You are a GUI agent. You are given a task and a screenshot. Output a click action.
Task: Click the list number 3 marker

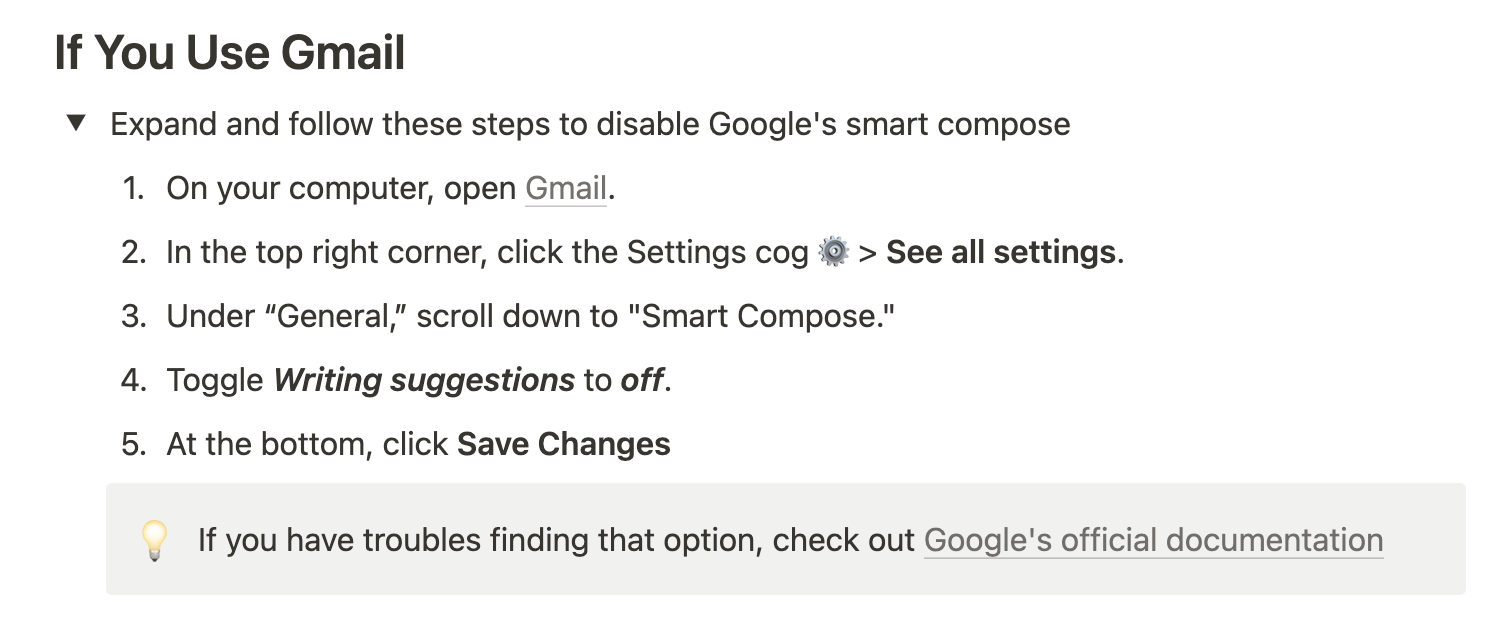click(133, 316)
